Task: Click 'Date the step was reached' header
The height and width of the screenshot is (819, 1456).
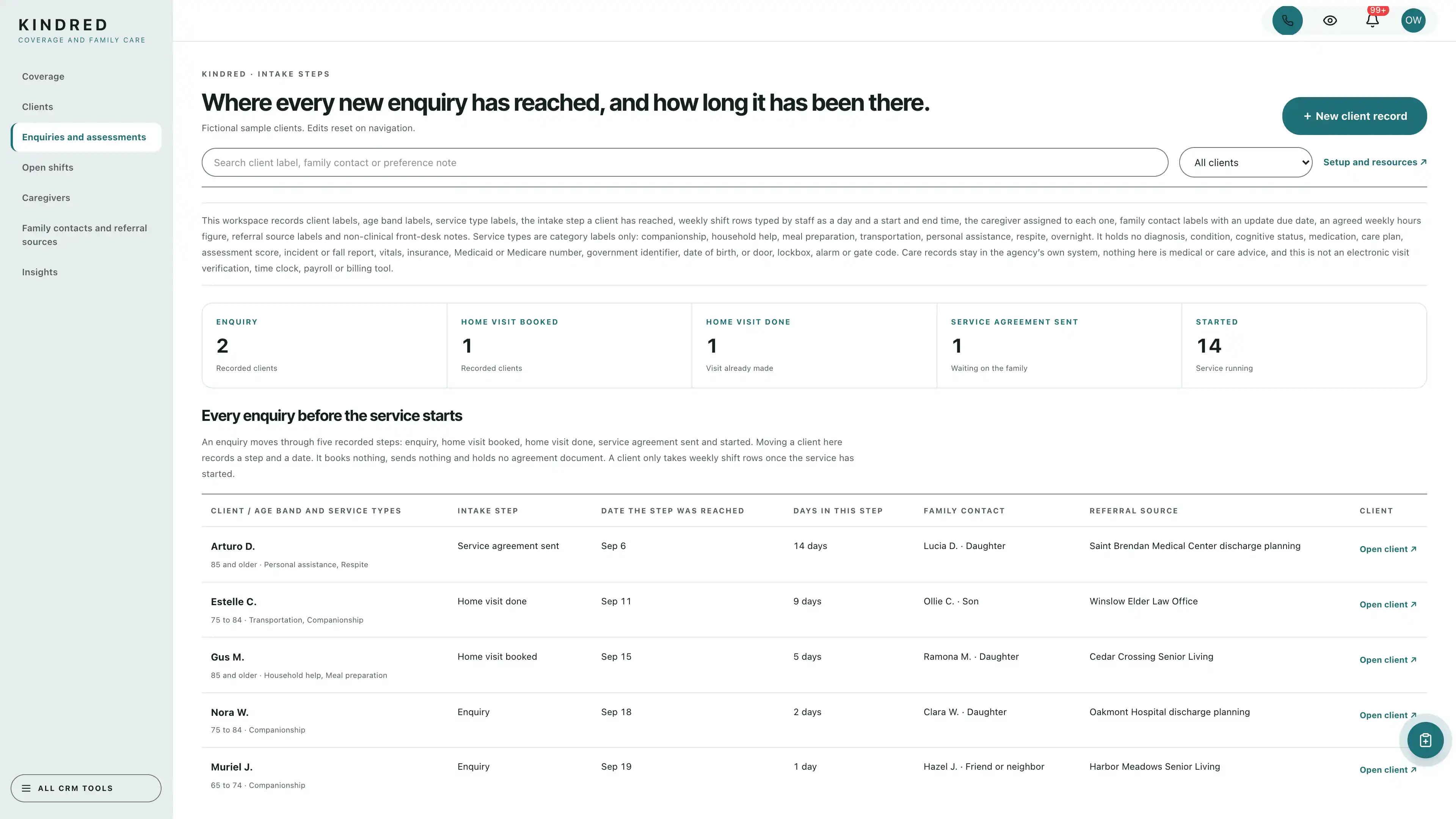Action: point(672,511)
